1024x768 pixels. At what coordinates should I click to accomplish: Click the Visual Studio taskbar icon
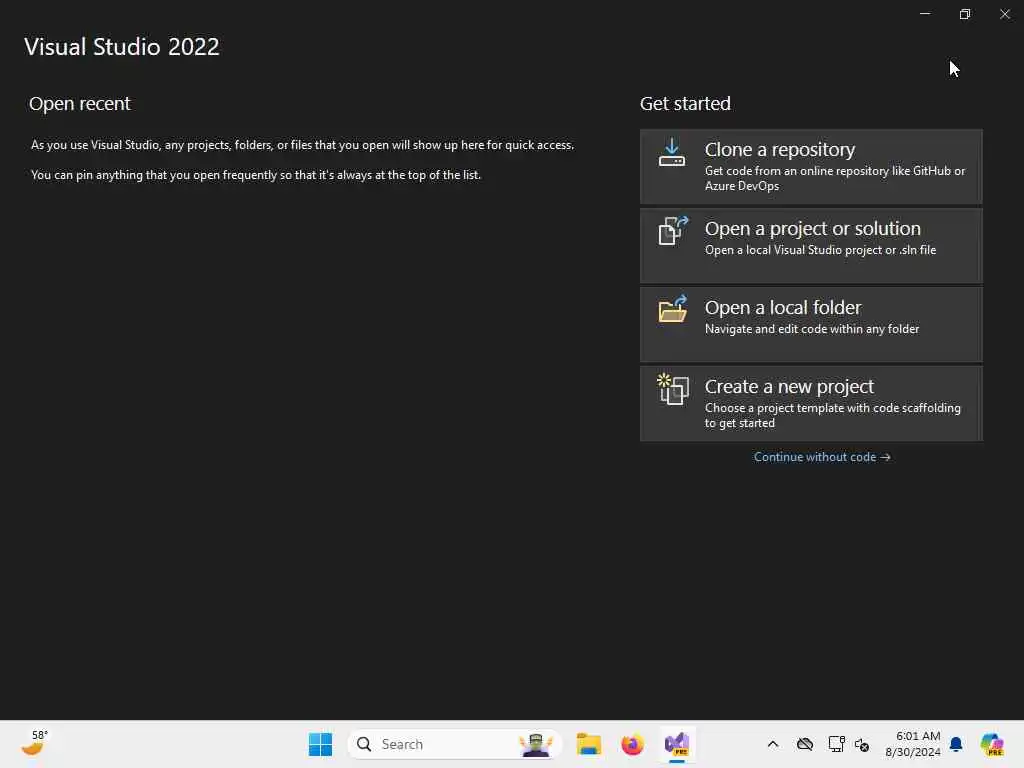coord(677,744)
